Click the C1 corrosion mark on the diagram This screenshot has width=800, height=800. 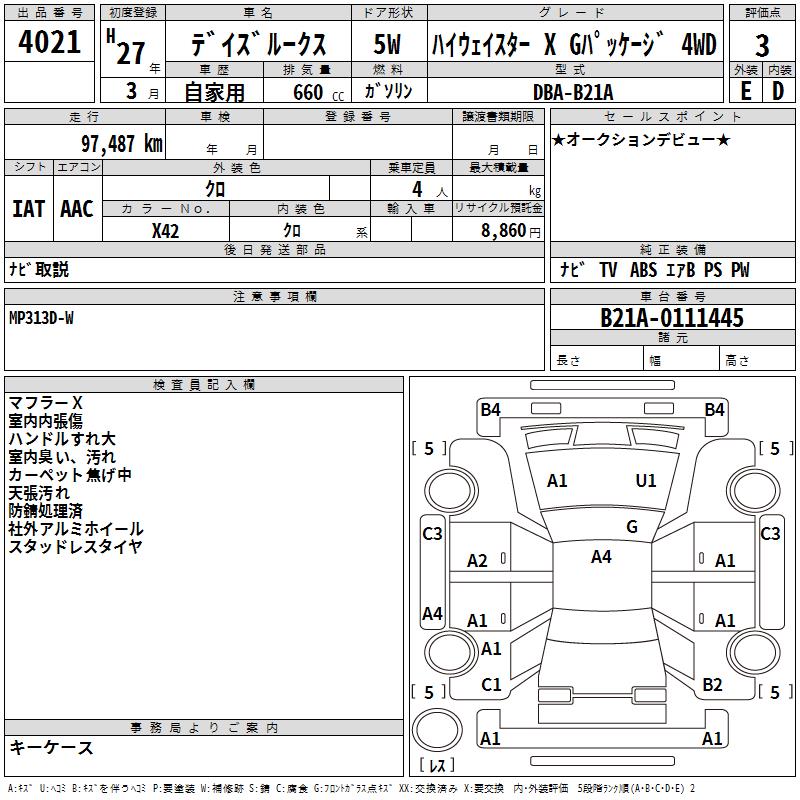pyautogui.click(x=491, y=685)
